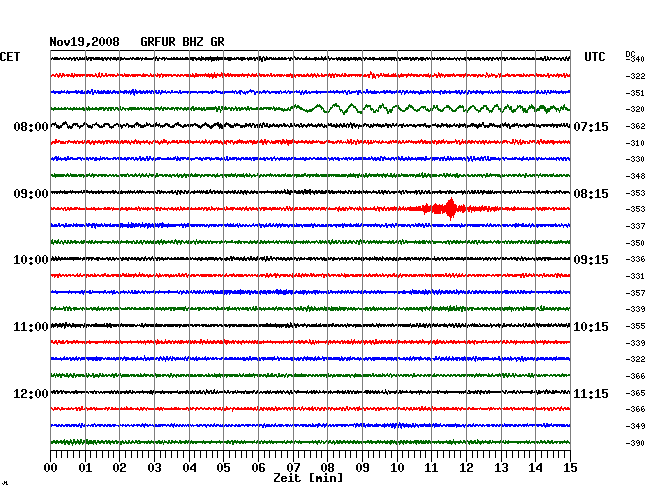Select the DC offset value -337

[x=635, y=226]
